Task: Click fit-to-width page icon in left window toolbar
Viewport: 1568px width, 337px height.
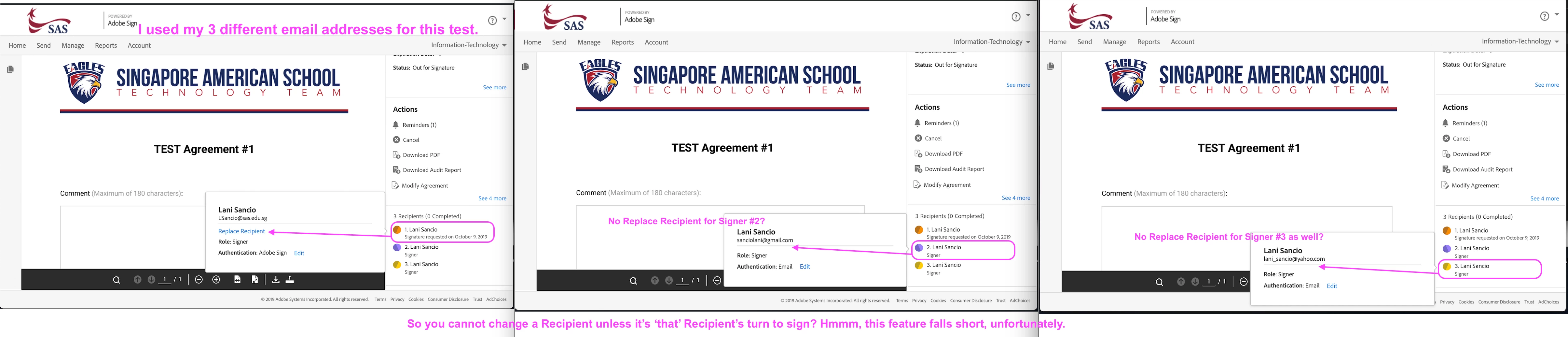Action: tap(237, 279)
